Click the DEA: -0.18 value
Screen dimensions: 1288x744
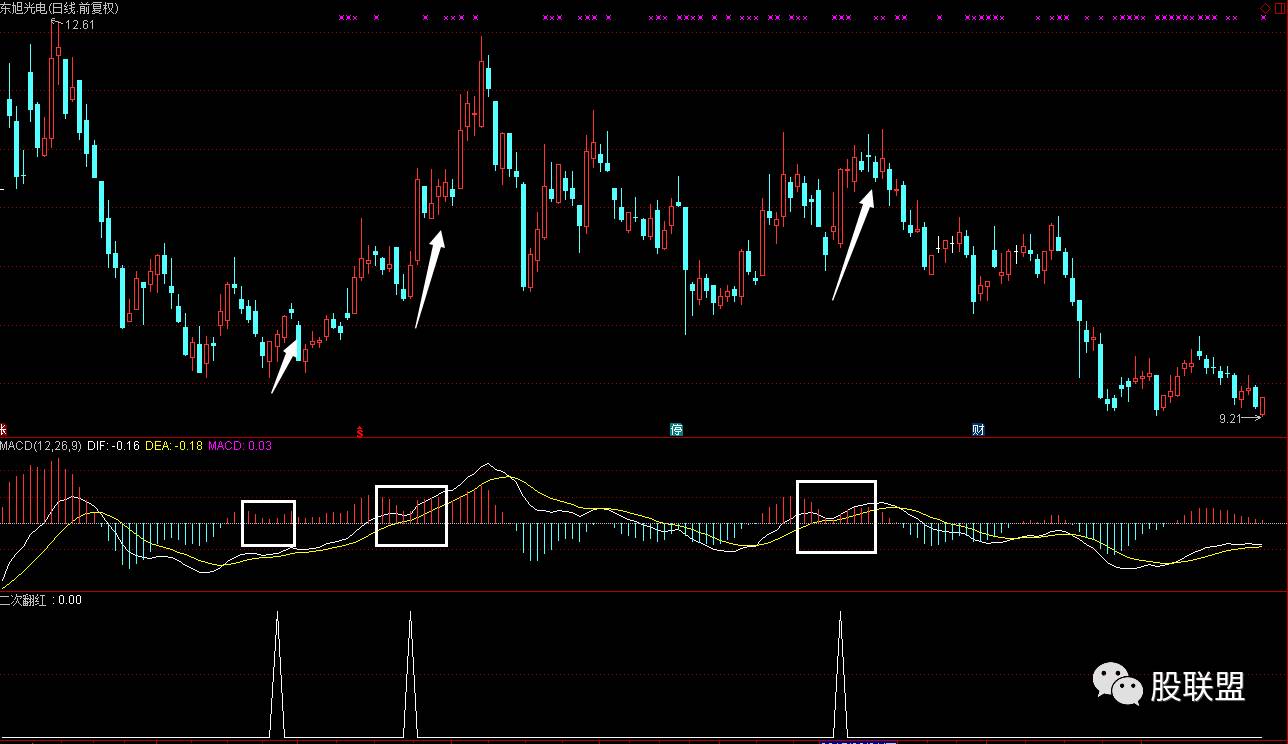click(173, 446)
